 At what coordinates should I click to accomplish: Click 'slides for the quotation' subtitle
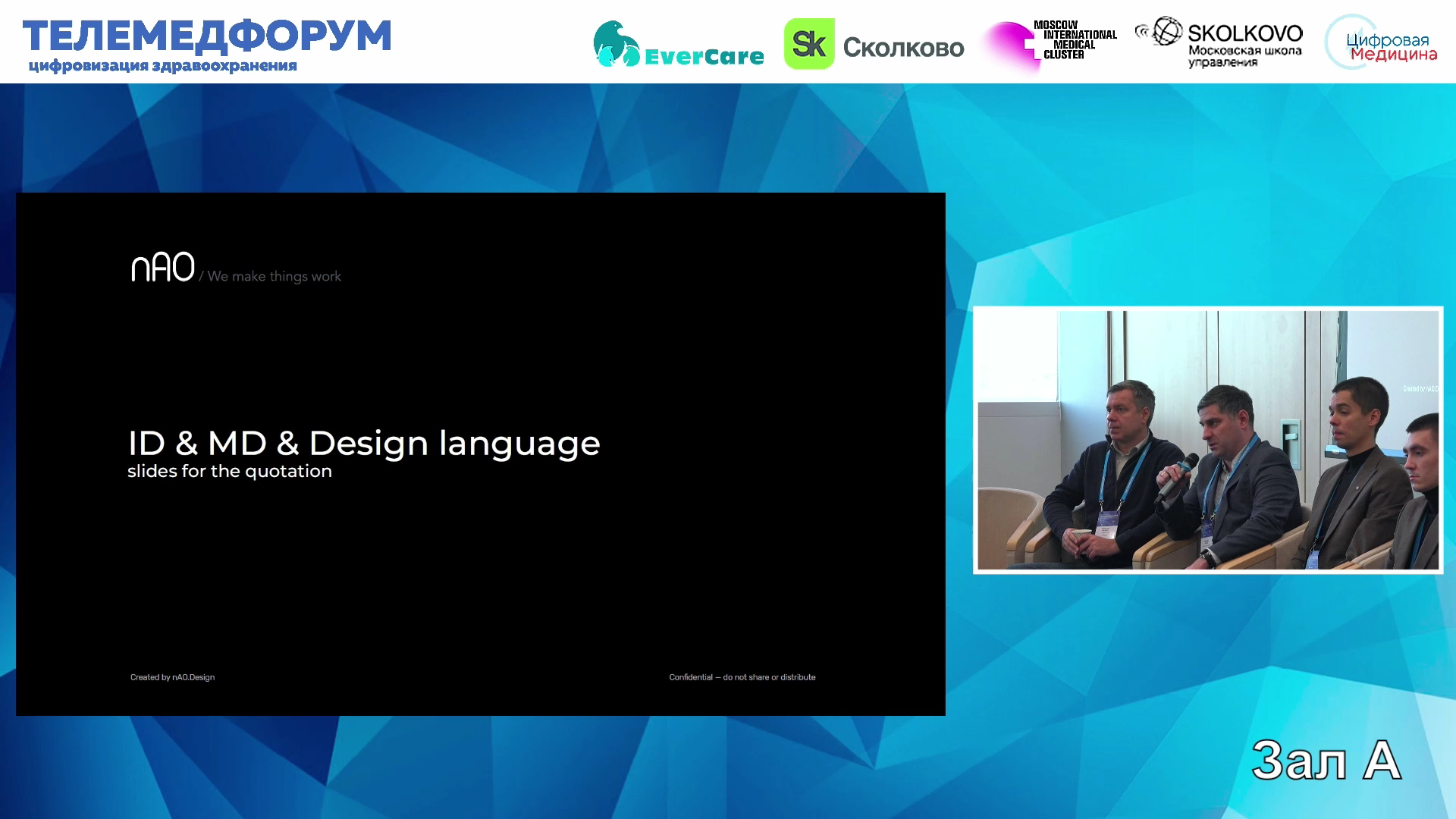pos(229,472)
